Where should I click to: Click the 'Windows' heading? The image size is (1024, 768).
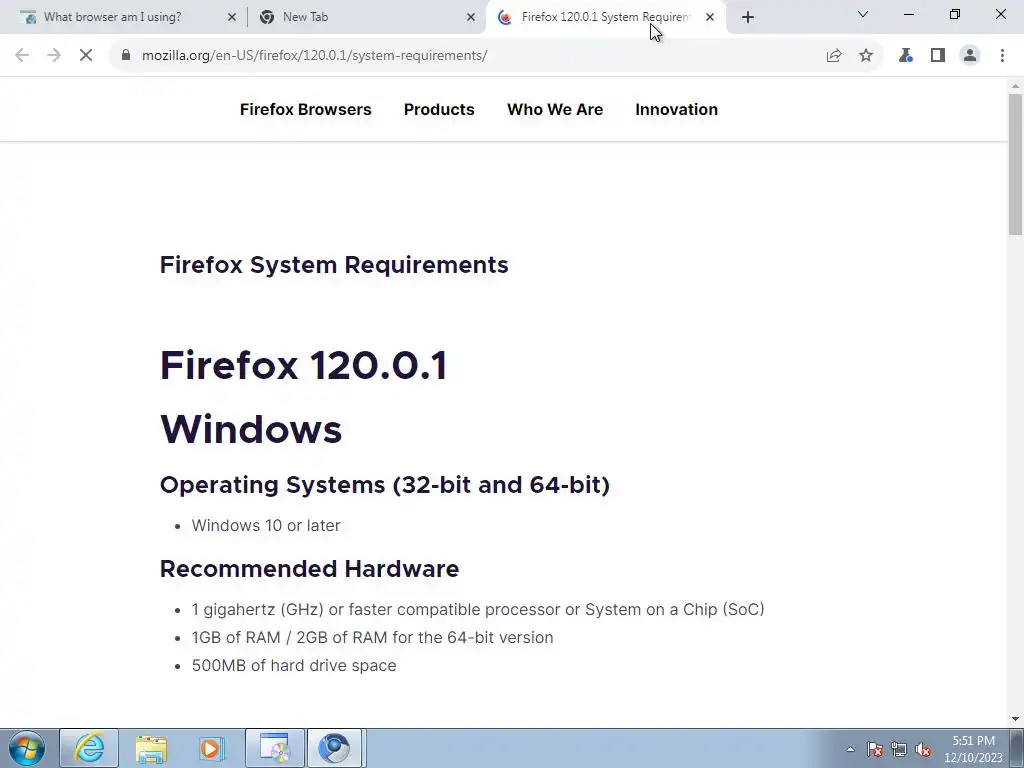click(251, 430)
